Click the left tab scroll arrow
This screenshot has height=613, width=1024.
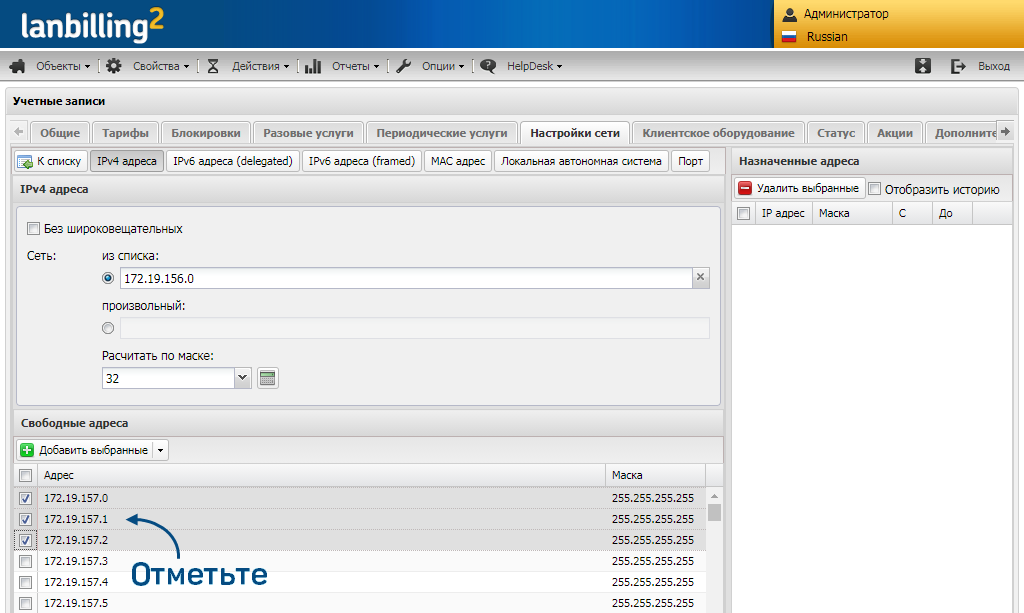19,132
